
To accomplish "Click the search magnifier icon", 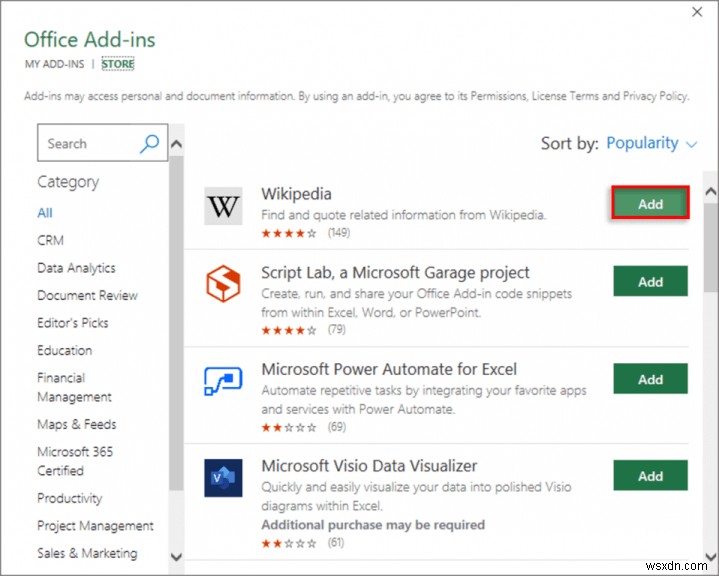I will click(149, 143).
